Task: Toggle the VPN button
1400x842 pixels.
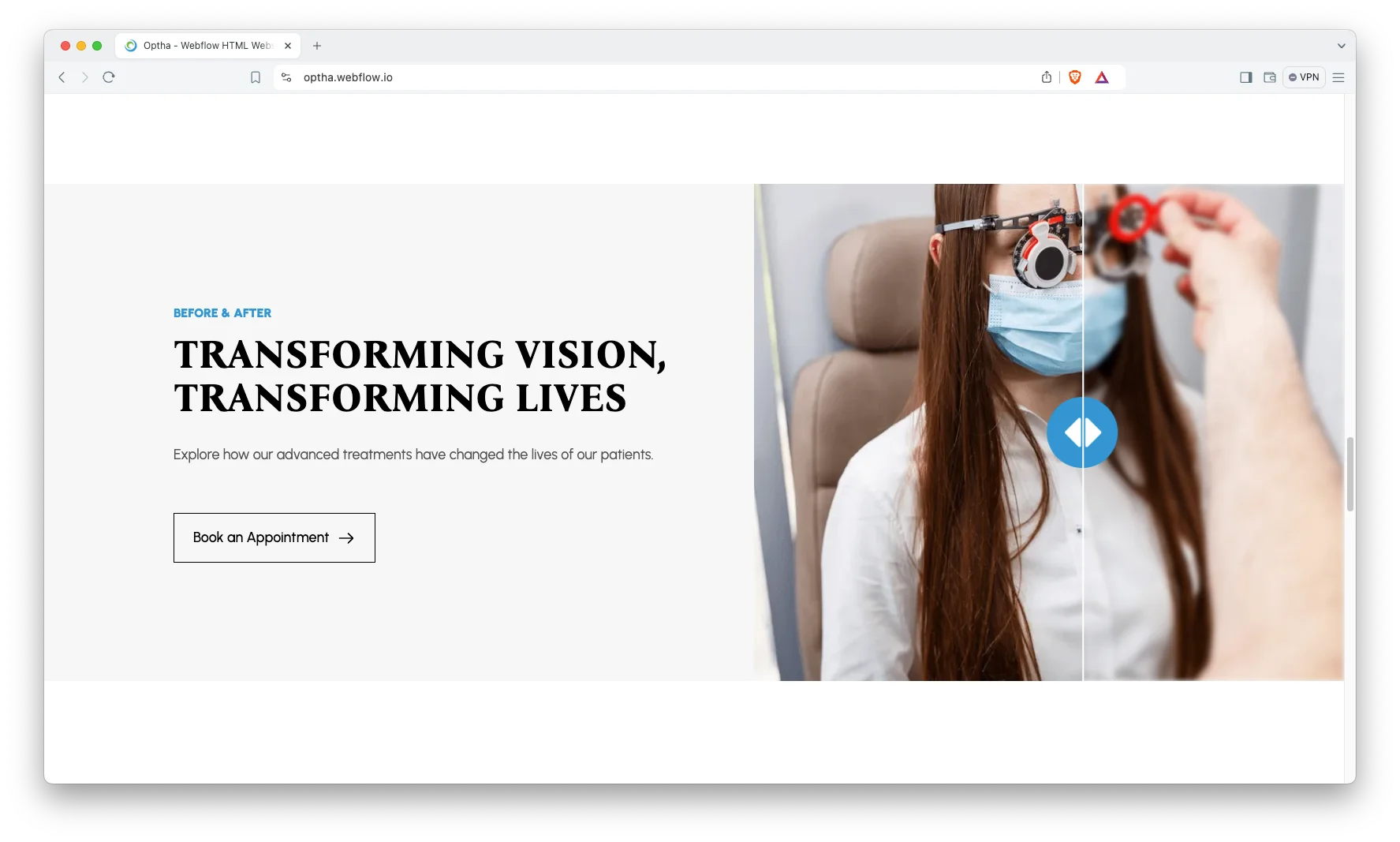Action: pos(1304,77)
